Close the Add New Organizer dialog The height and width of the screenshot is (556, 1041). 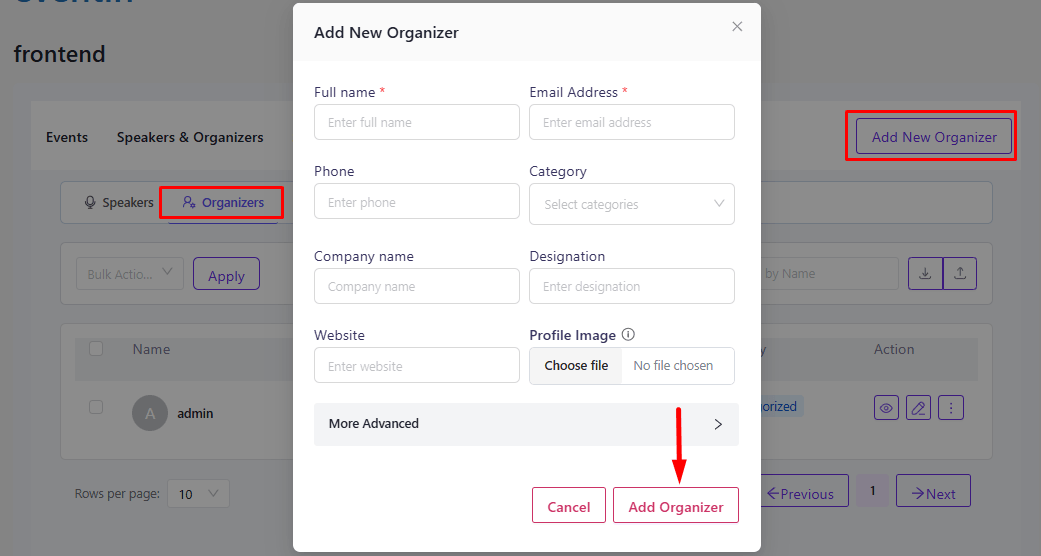[x=737, y=27]
